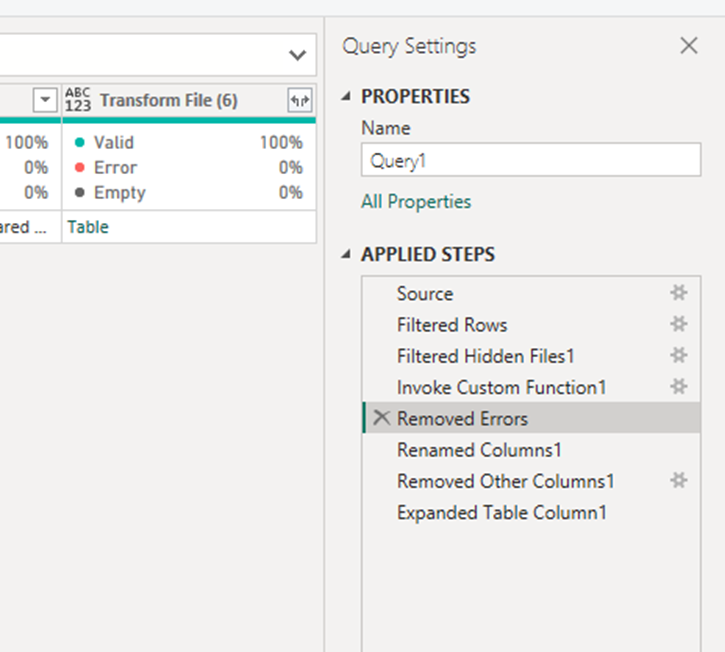Open gear for Removed Other Columns1 step
The height and width of the screenshot is (652, 725).
(678, 480)
